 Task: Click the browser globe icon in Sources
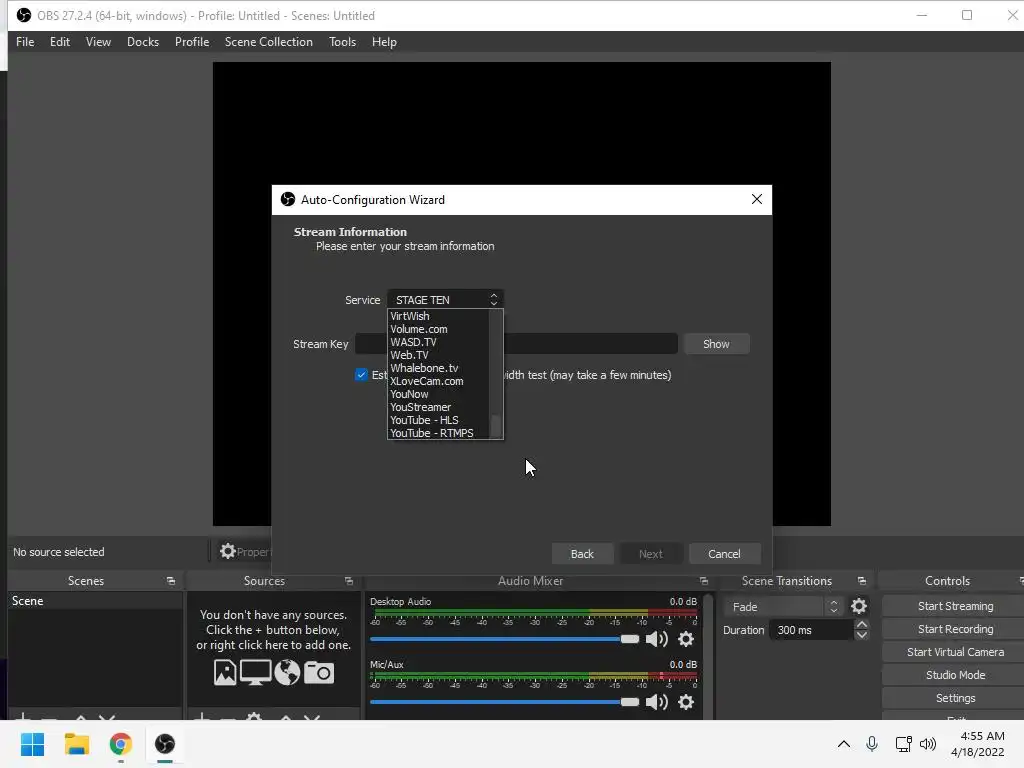[x=287, y=672]
